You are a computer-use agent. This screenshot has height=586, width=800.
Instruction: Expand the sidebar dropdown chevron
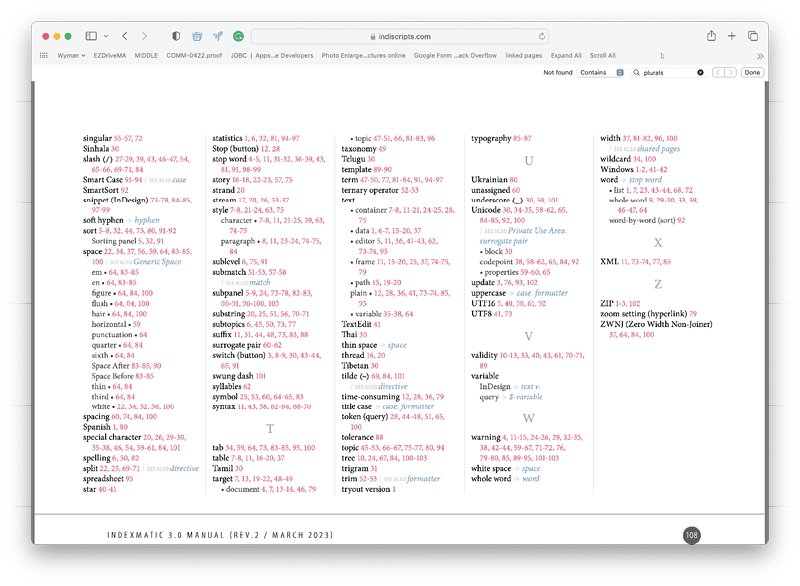(104, 36)
